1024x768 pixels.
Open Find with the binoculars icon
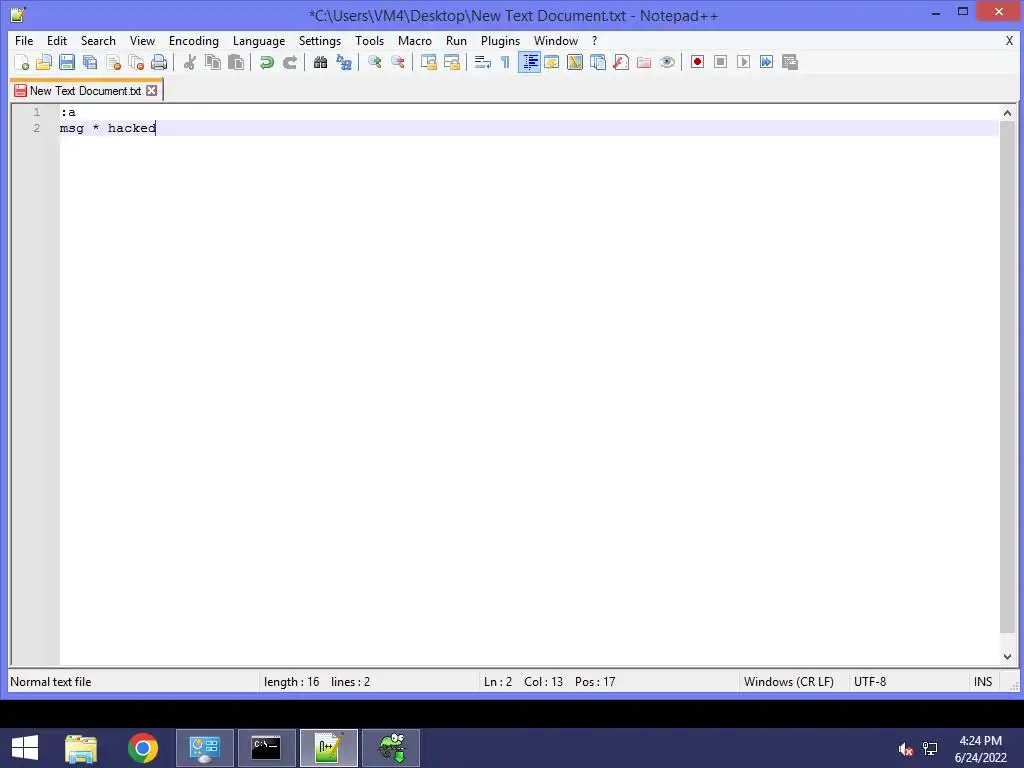320,62
